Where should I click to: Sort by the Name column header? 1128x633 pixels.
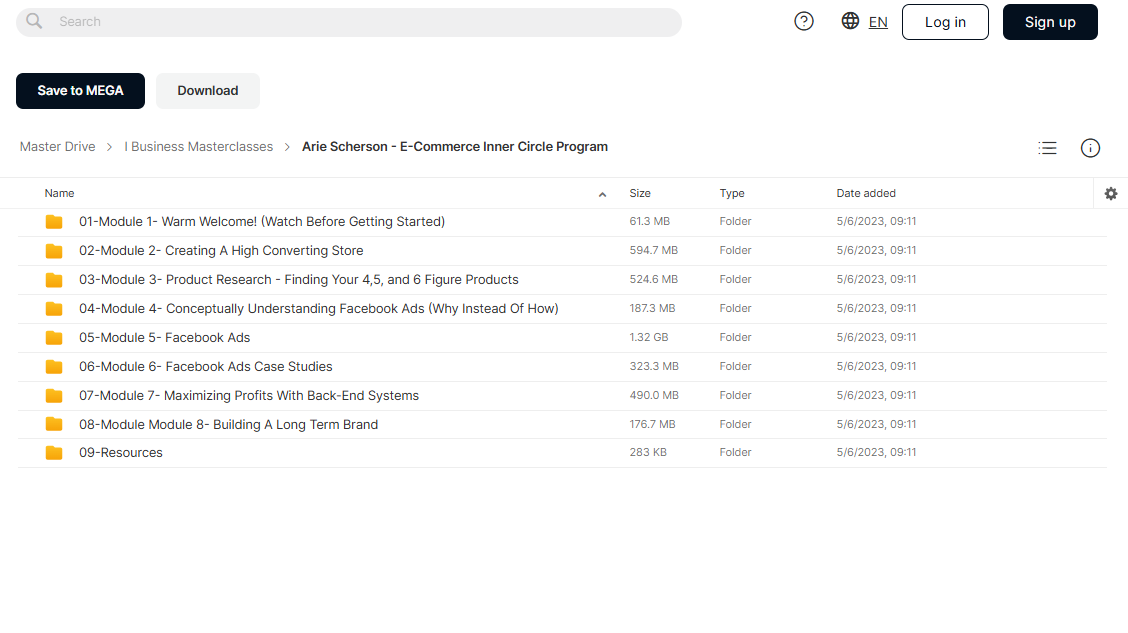(x=59, y=193)
